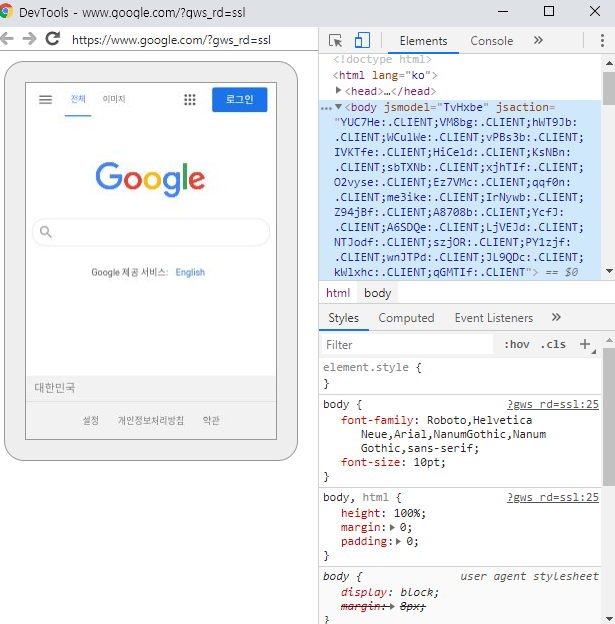Open the Computed tab
615x624 pixels.
pos(406,318)
